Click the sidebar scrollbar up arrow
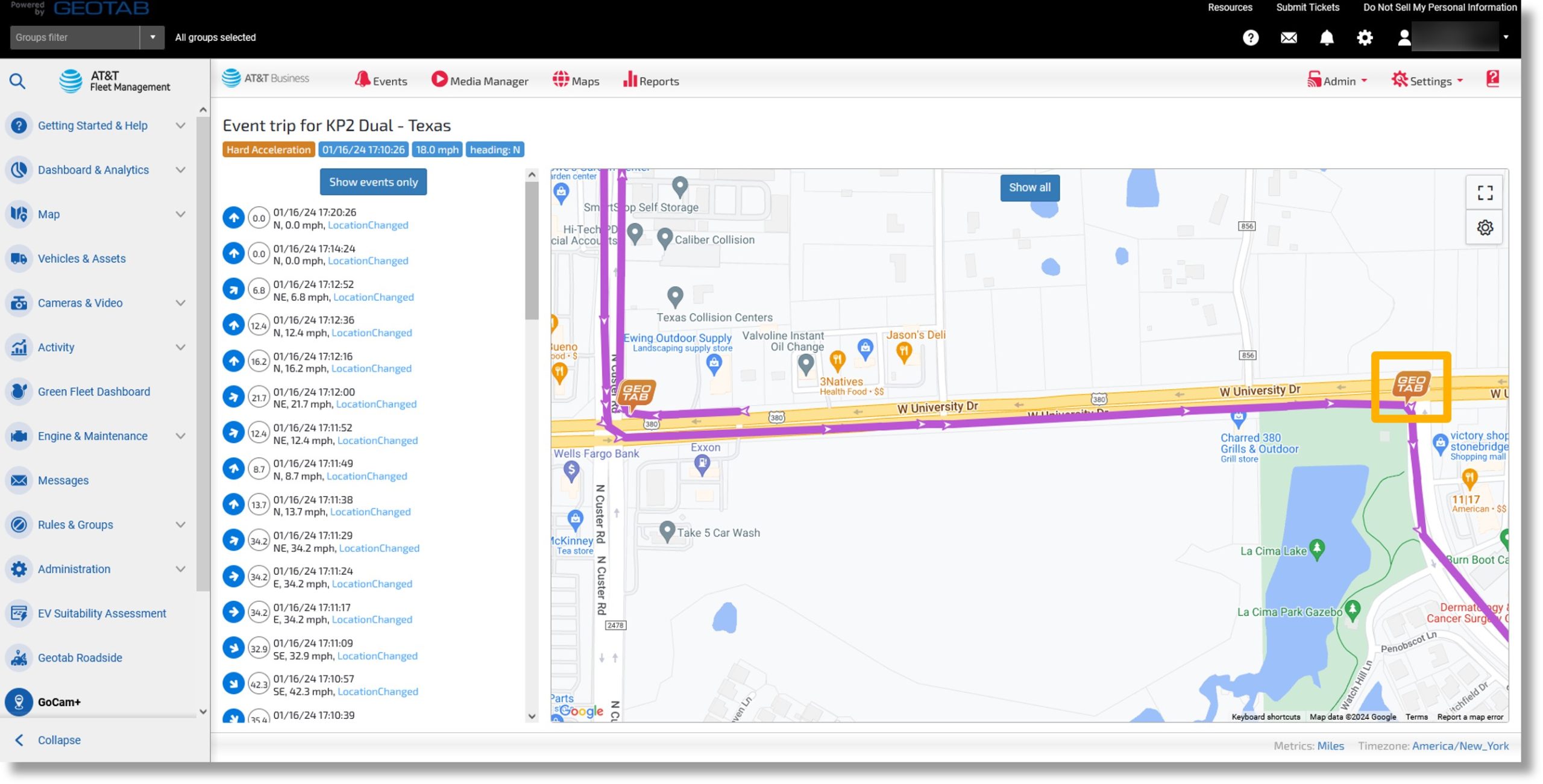 [x=203, y=110]
